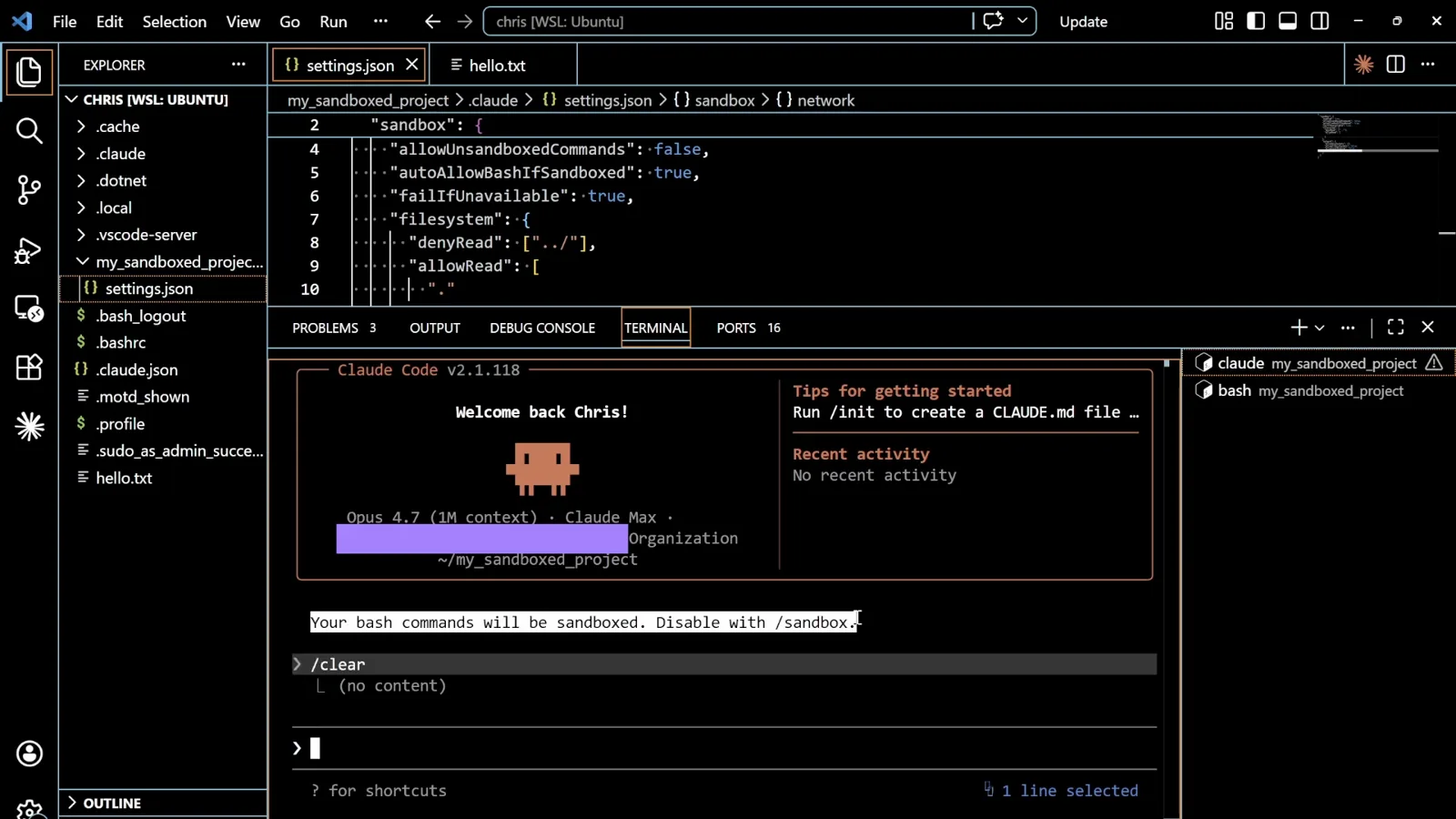
Task: Launch Claude Code from editor toolbar icon
Action: (x=1363, y=65)
